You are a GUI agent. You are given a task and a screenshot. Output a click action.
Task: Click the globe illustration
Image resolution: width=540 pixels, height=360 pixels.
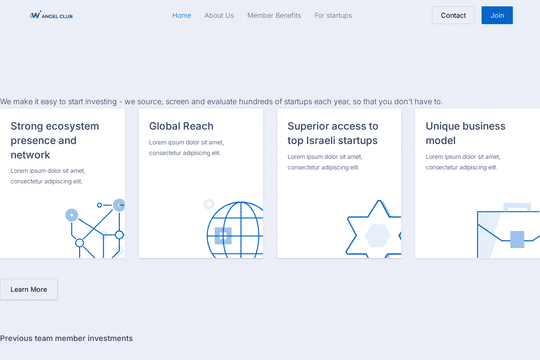coord(233,228)
